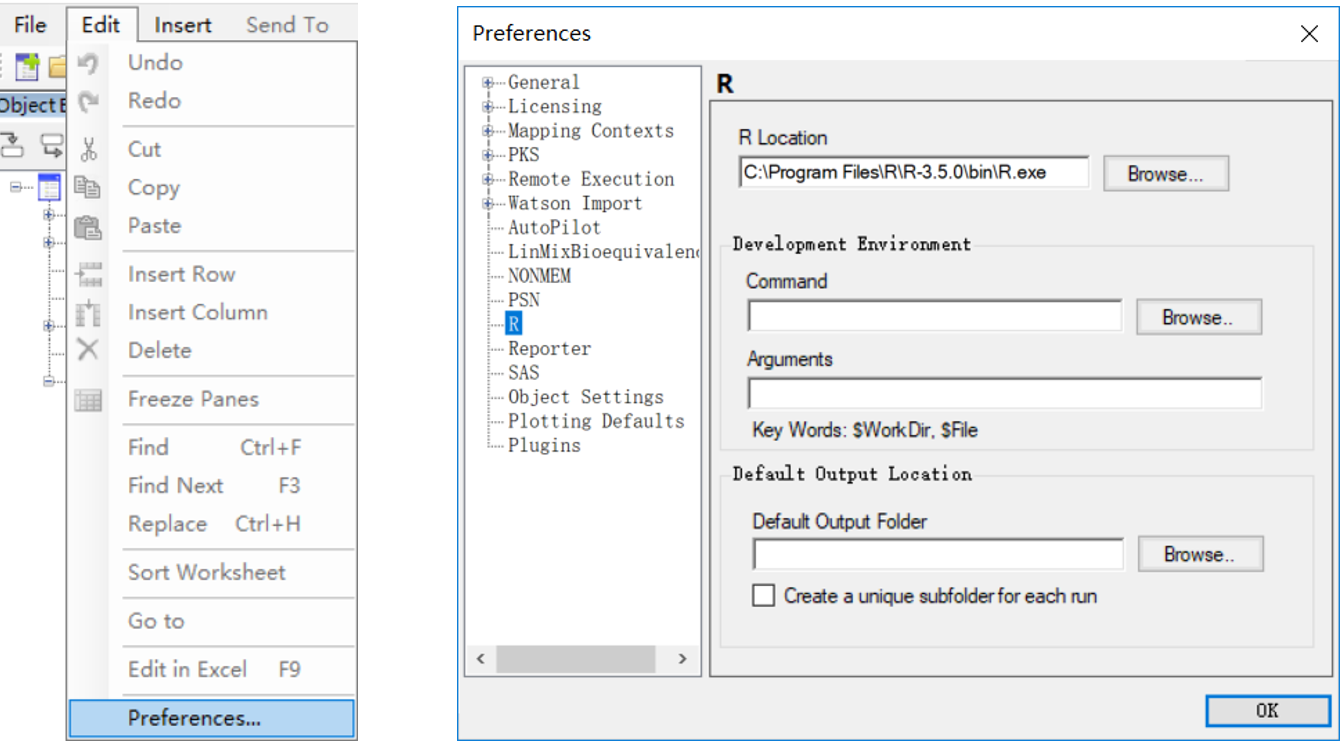Image resolution: width=1342 pixels, height=745 pixels.
Task: Click the clipboard Paste icon
Action: point(88,227)
